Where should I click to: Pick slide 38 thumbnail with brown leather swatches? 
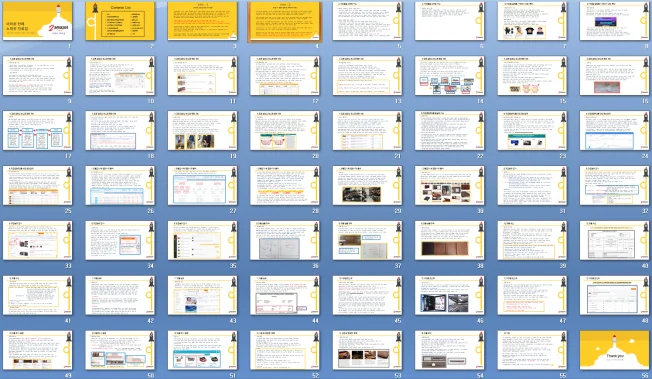click(449, 240)
